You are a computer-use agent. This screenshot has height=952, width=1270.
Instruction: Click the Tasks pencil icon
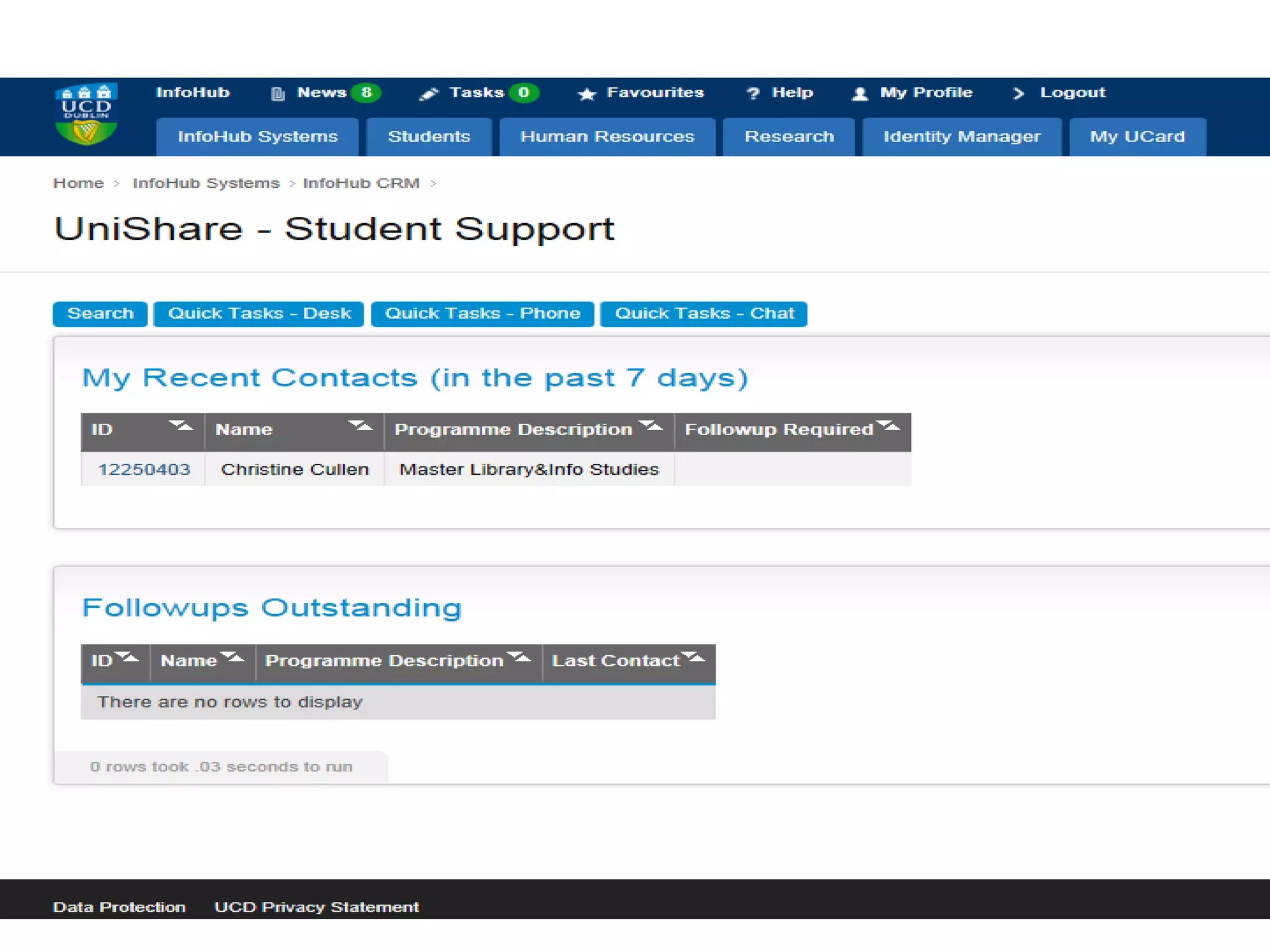coord(429,94)
